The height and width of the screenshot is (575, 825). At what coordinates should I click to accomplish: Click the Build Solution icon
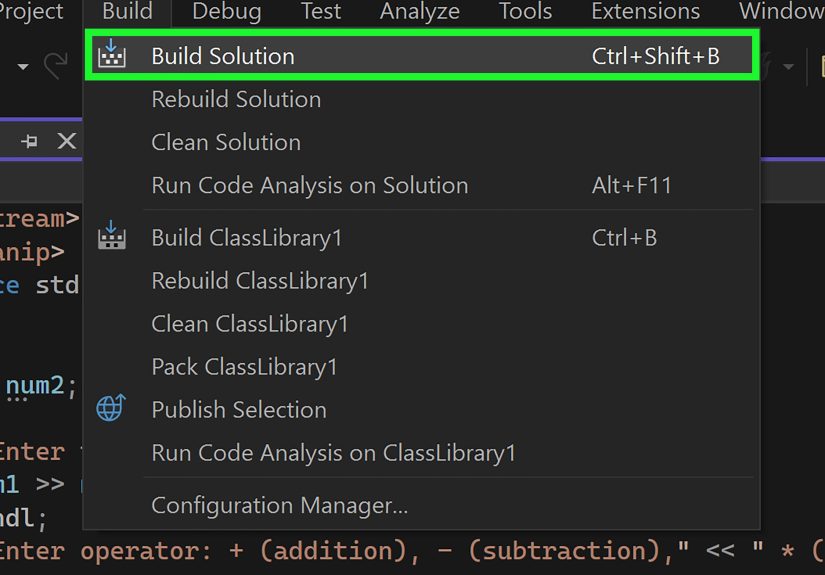click(x=112, y=54)
